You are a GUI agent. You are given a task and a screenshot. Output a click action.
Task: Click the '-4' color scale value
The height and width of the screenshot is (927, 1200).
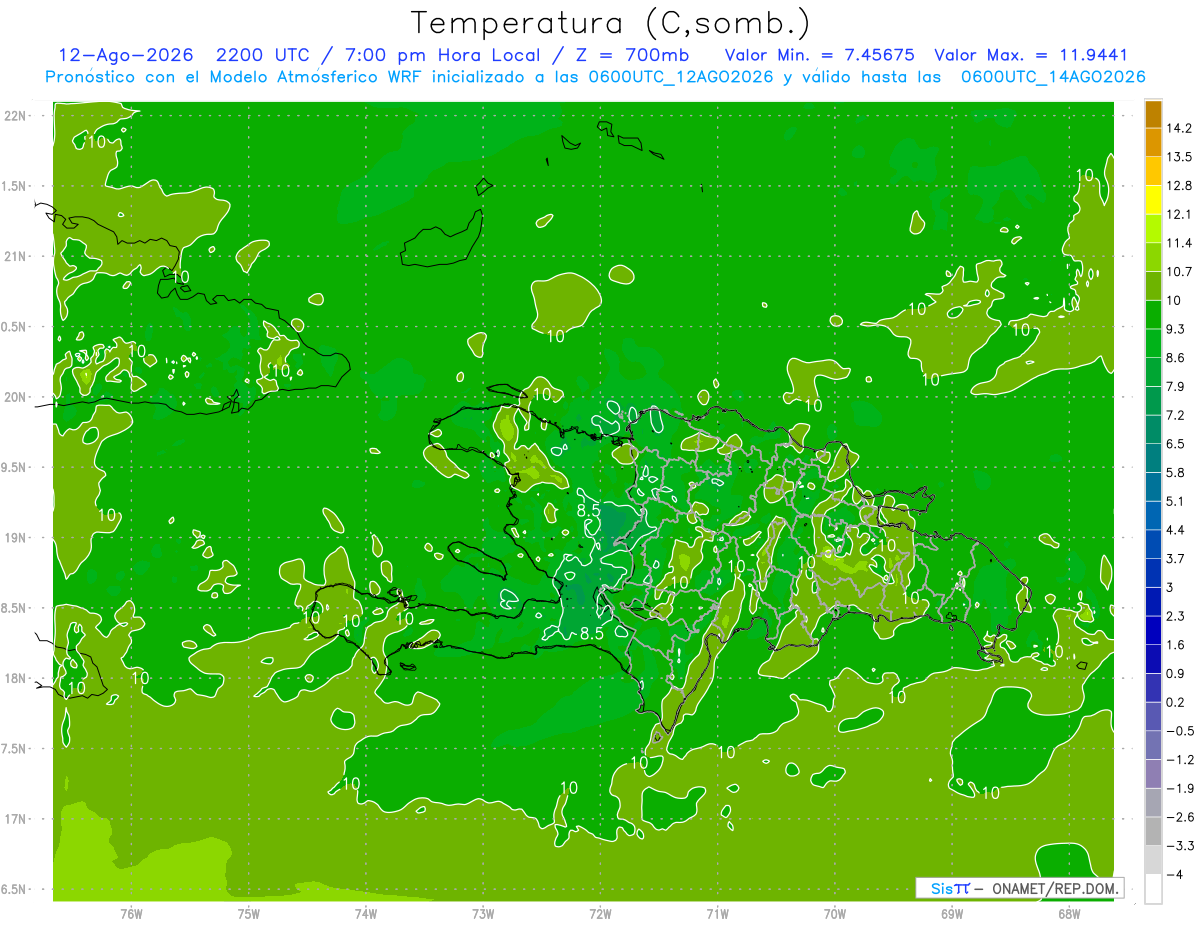(1175, 874)
